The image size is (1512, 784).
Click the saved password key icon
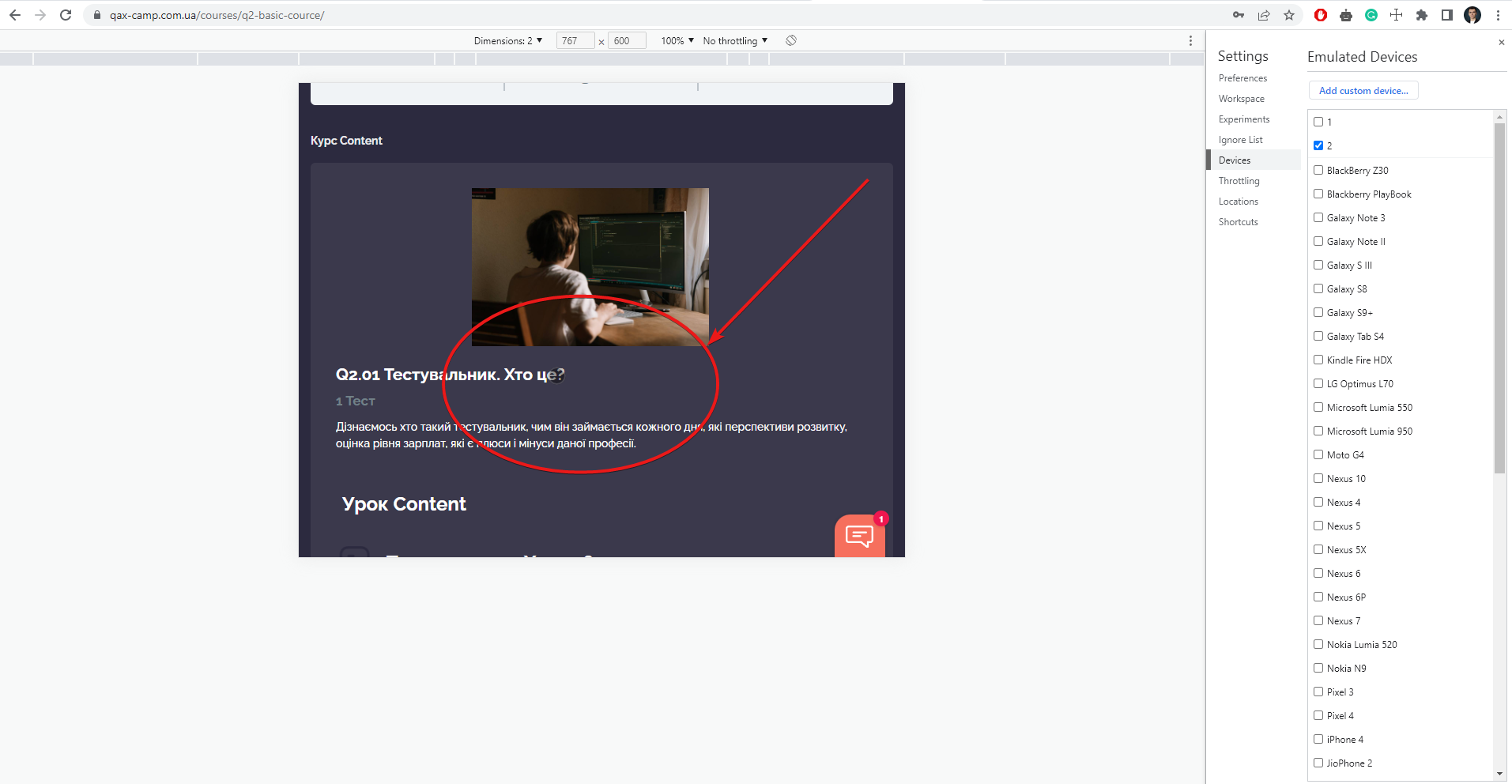click(x=1239, y=15)
